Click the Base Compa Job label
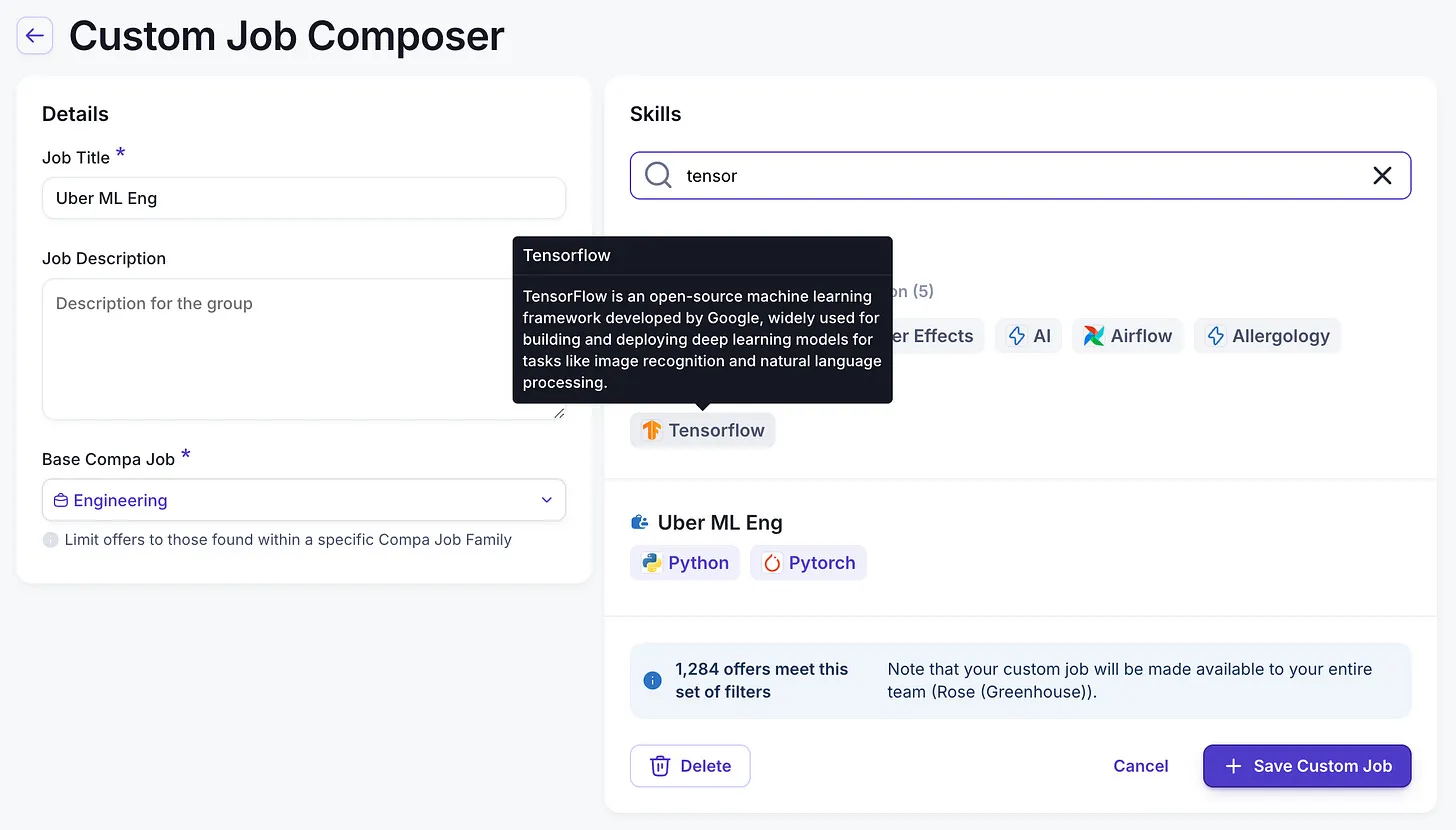The height and width of the screenshot is (830, 1456). coord(108,459)
